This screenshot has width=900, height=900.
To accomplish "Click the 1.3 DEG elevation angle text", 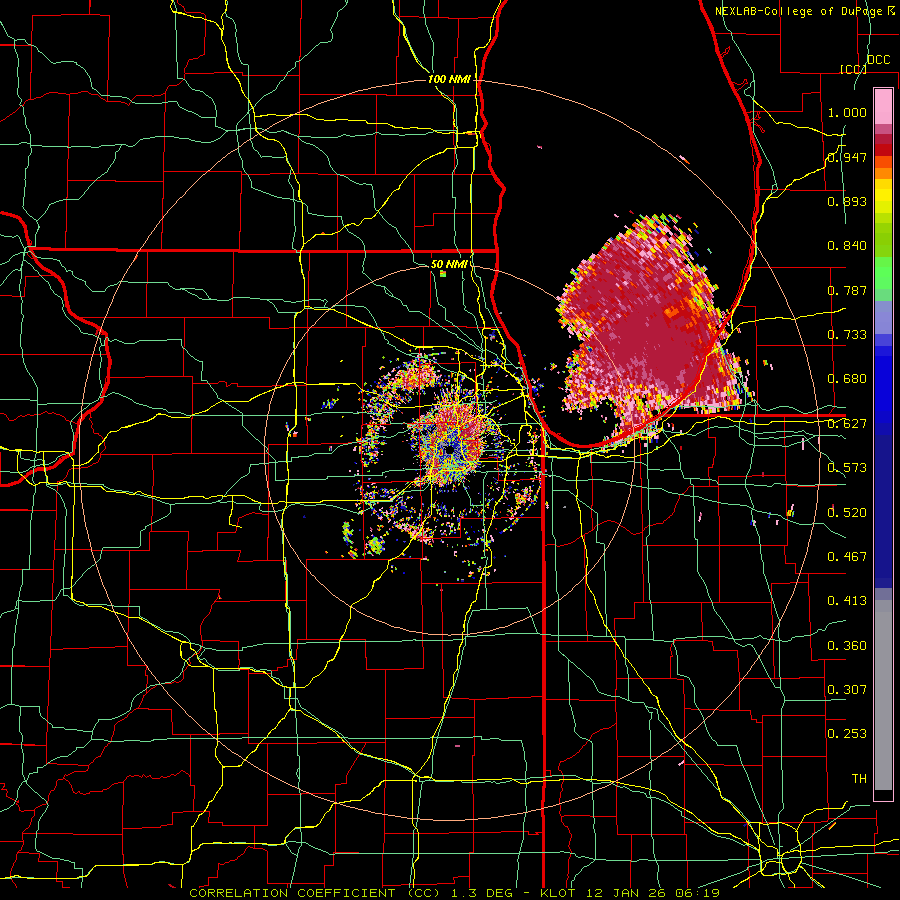I will (x=480, y=893).
